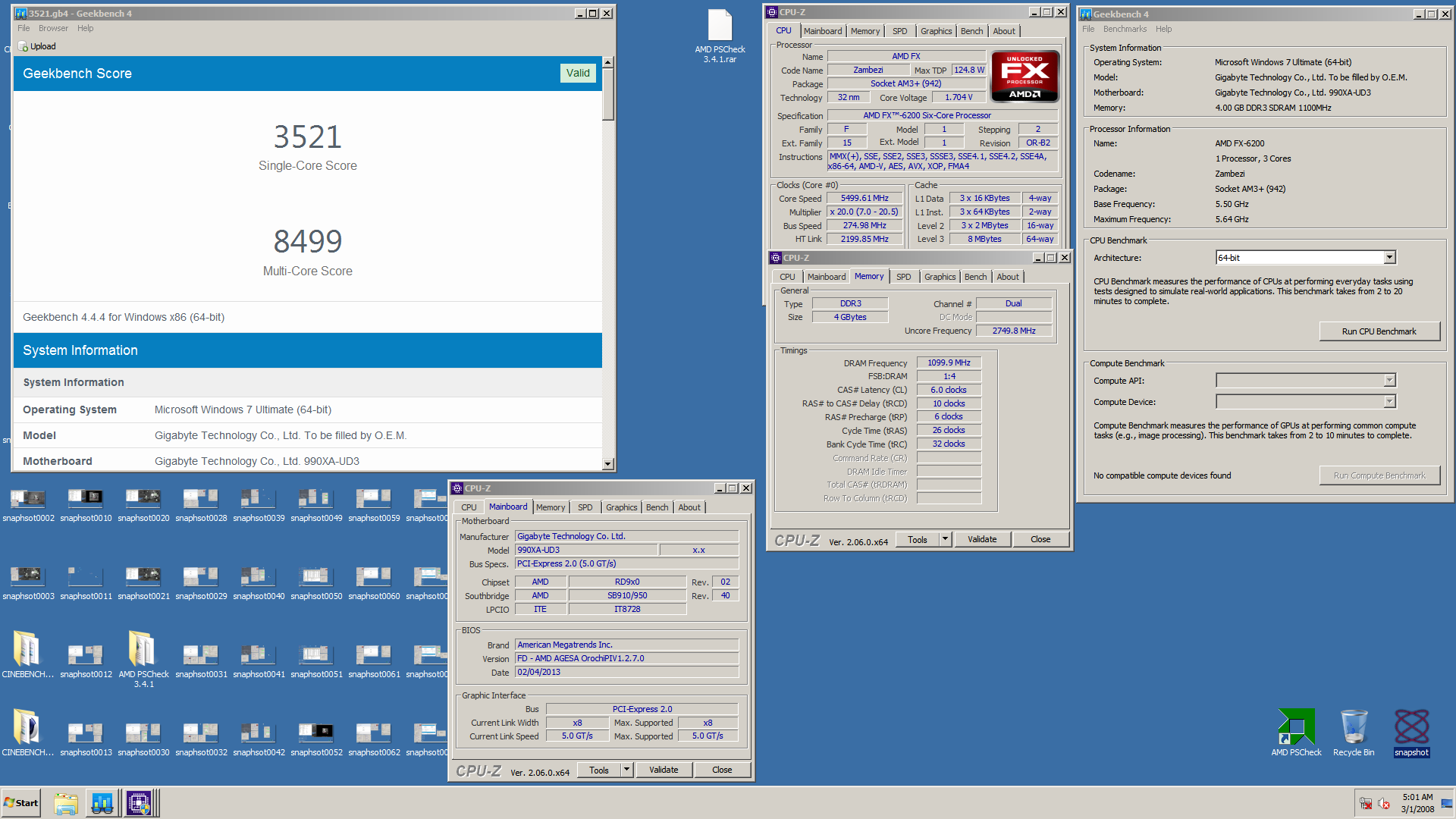
Task: Open the snapshot0059 desktop file
Action: 374,506
